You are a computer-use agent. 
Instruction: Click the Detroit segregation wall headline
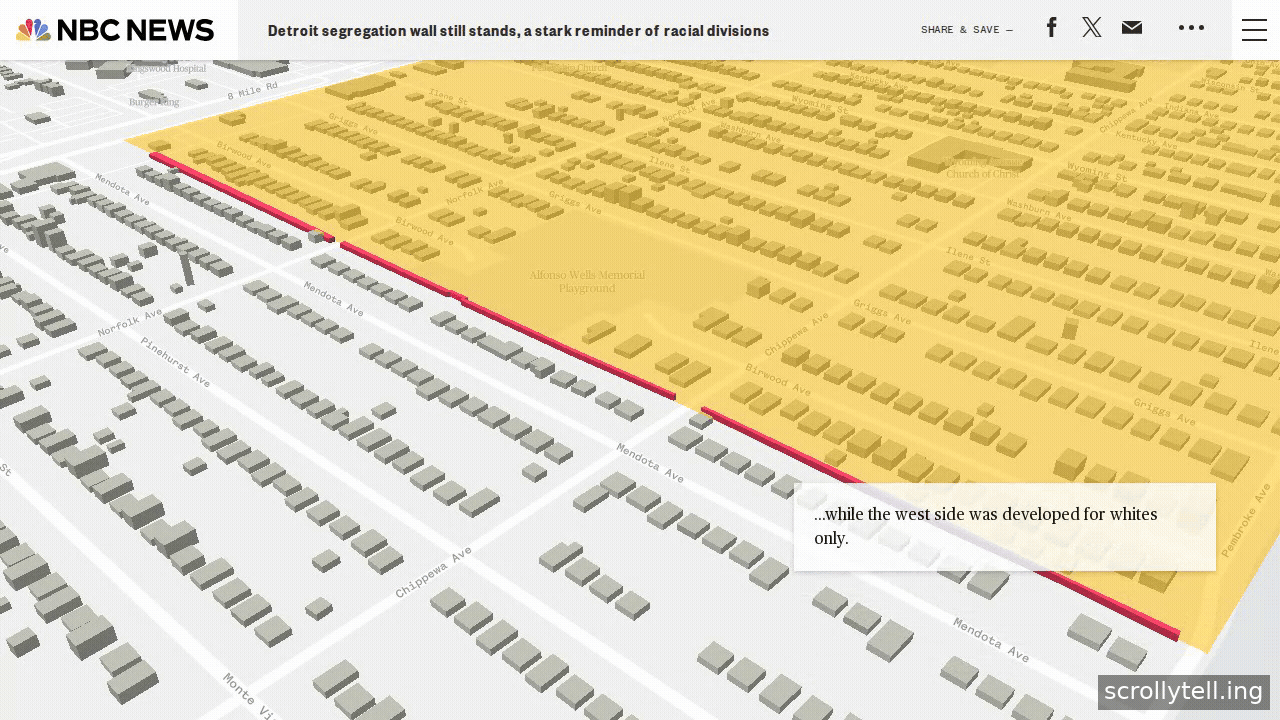pyautogui.click(x=518, y=31)
